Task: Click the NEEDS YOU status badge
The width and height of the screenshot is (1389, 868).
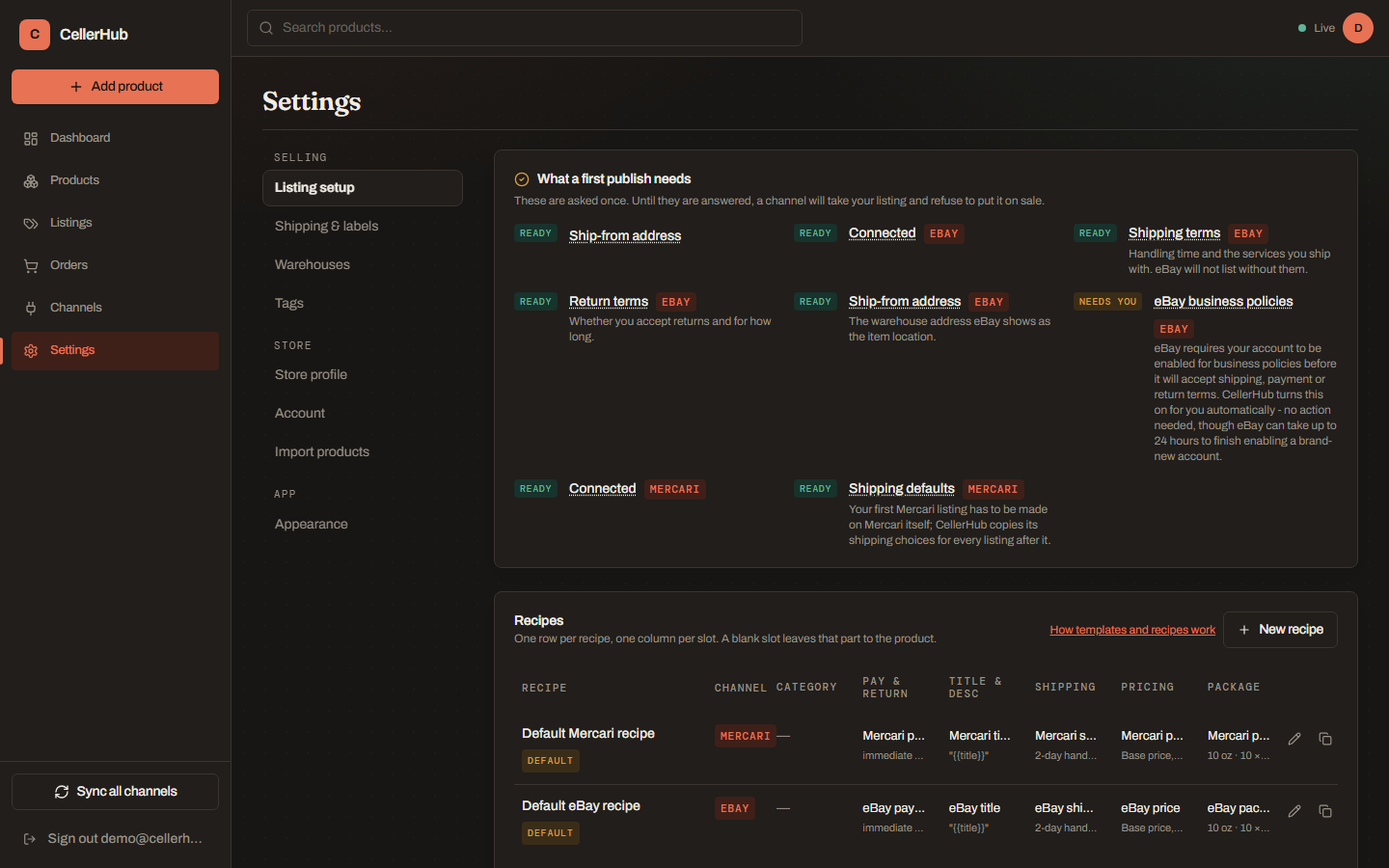Action: point(1107,302)
